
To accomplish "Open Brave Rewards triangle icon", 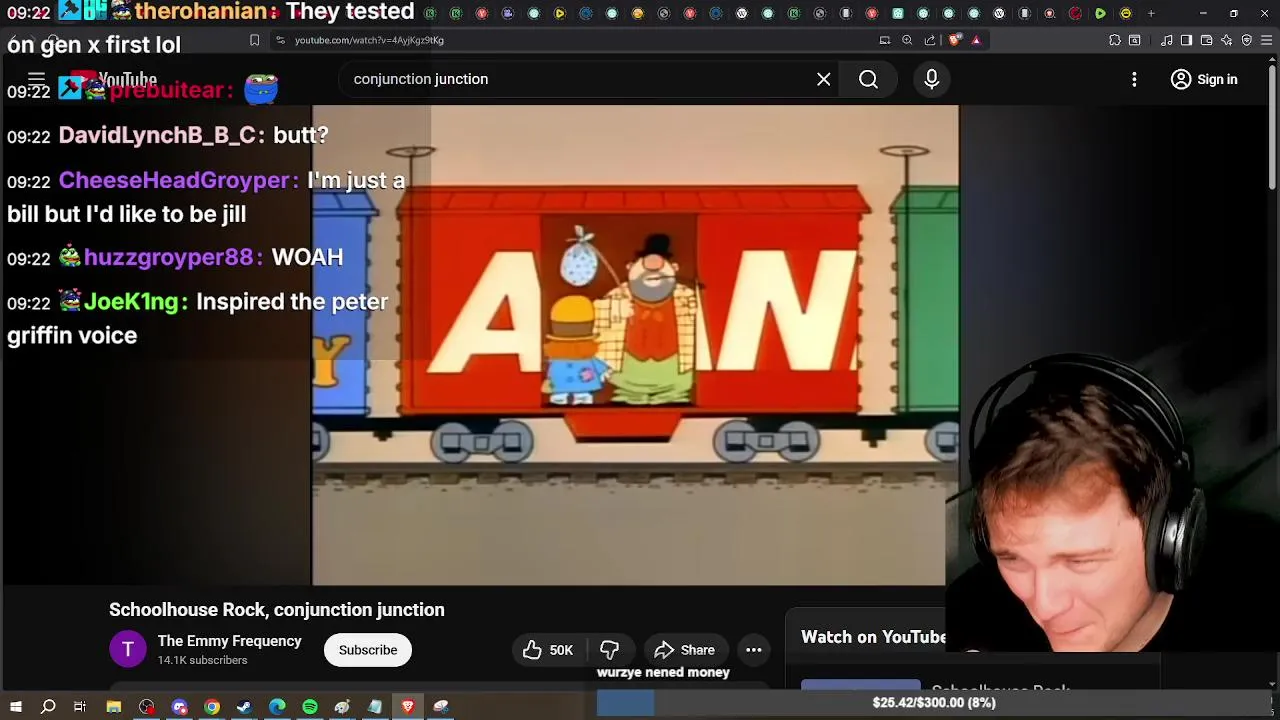I will (x=976, y=40).
